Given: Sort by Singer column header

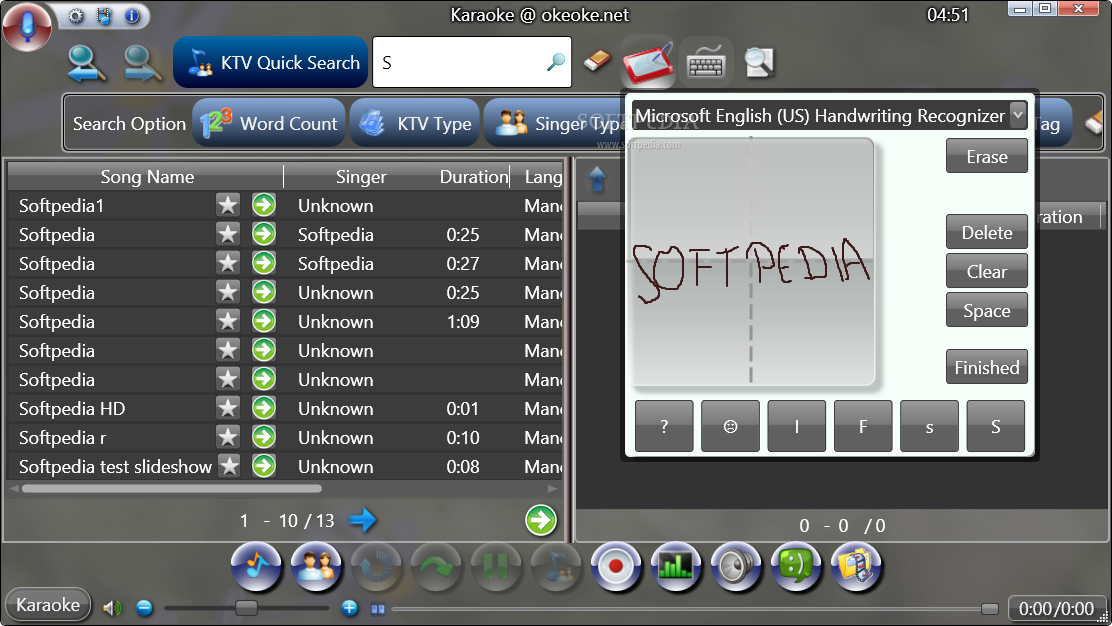Looking at the screenshot, I should tap(361, 177).
